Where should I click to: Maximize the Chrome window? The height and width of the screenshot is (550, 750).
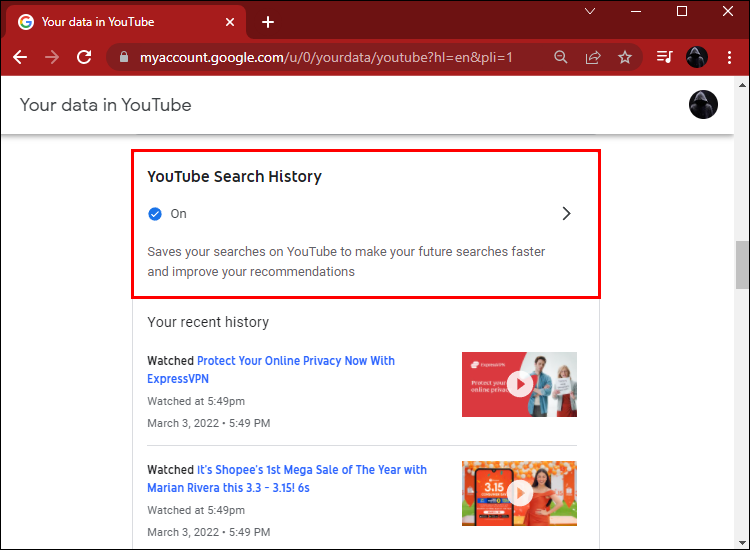coord(682,11)
